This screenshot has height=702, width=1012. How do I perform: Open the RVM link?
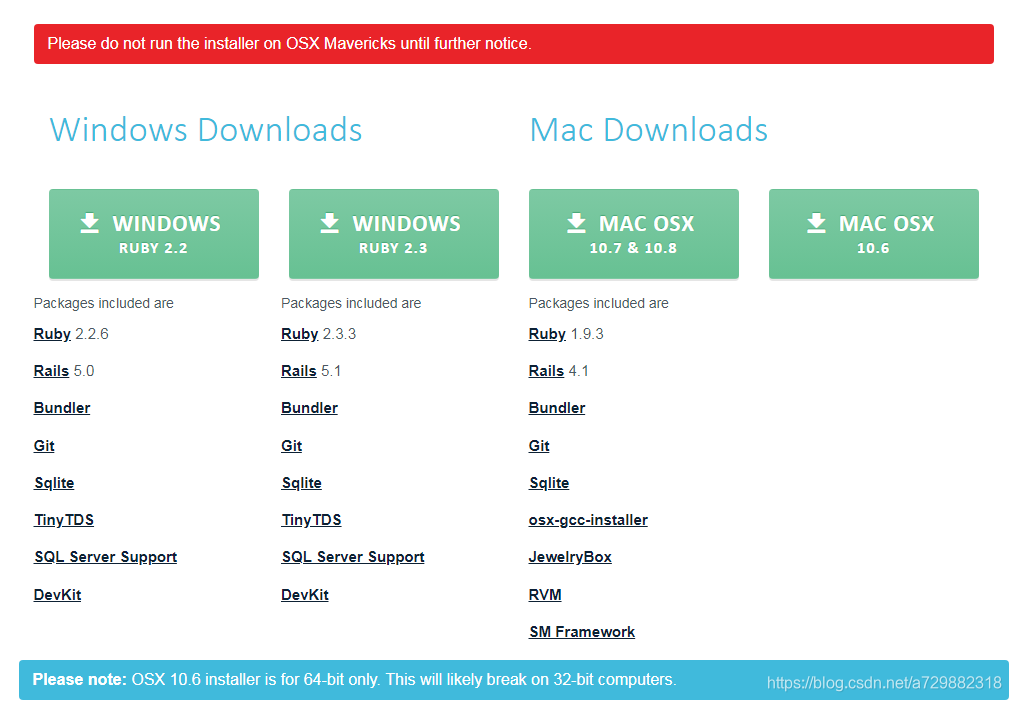(545, 594)
